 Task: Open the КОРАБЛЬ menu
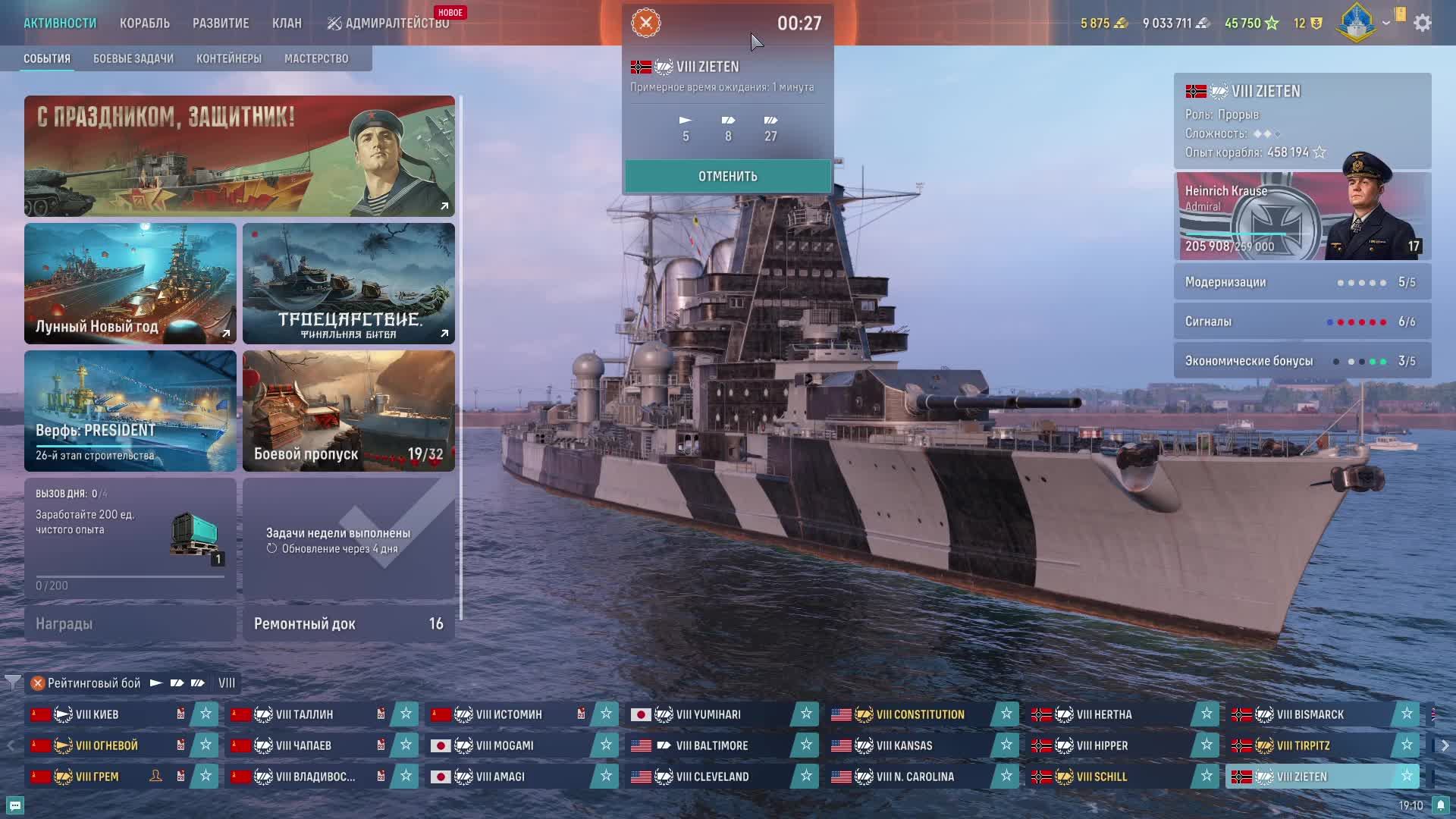[145, 24]
